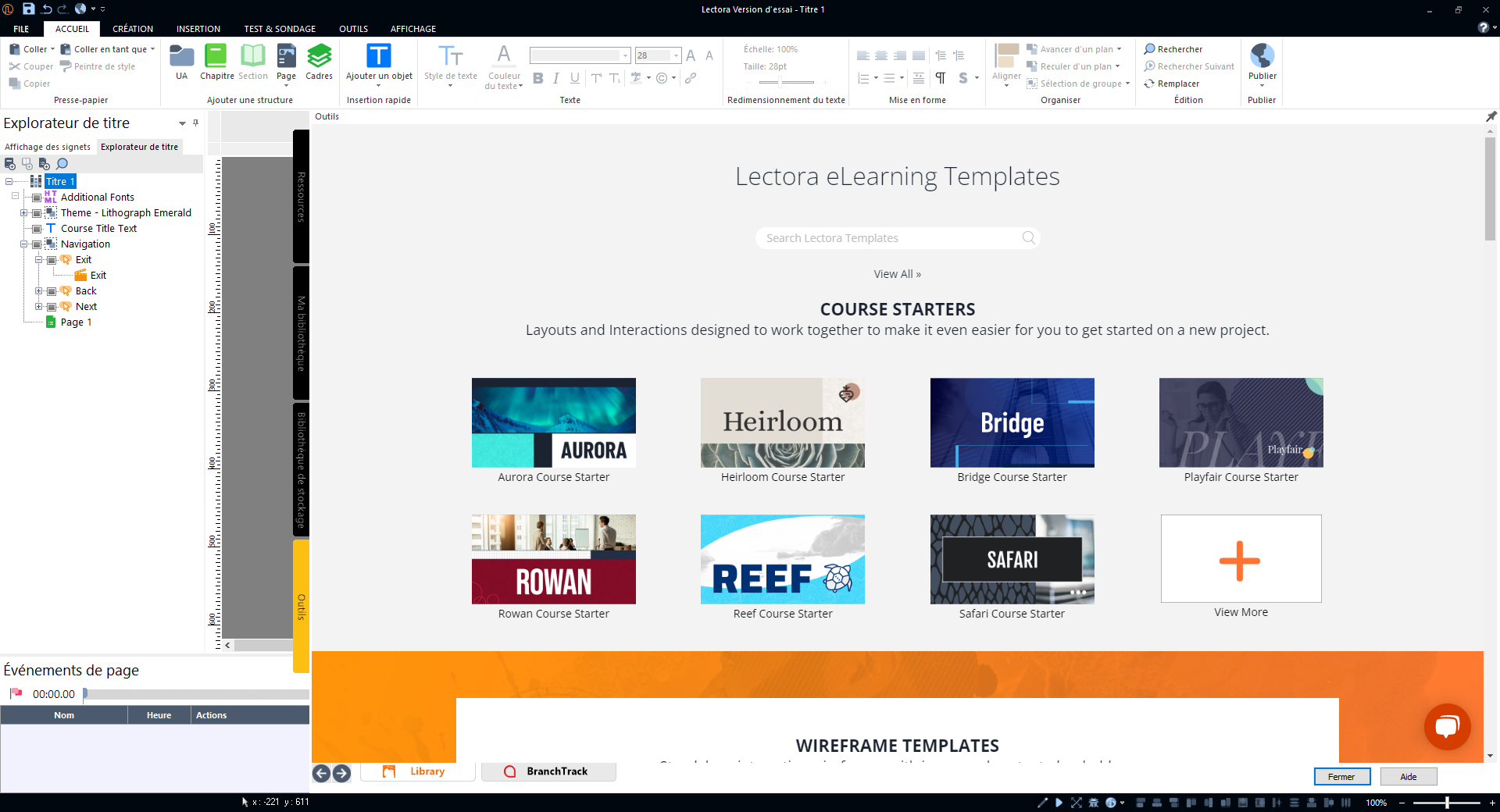Open the TEST & SONDAGE tab

(x=280, y=29)
